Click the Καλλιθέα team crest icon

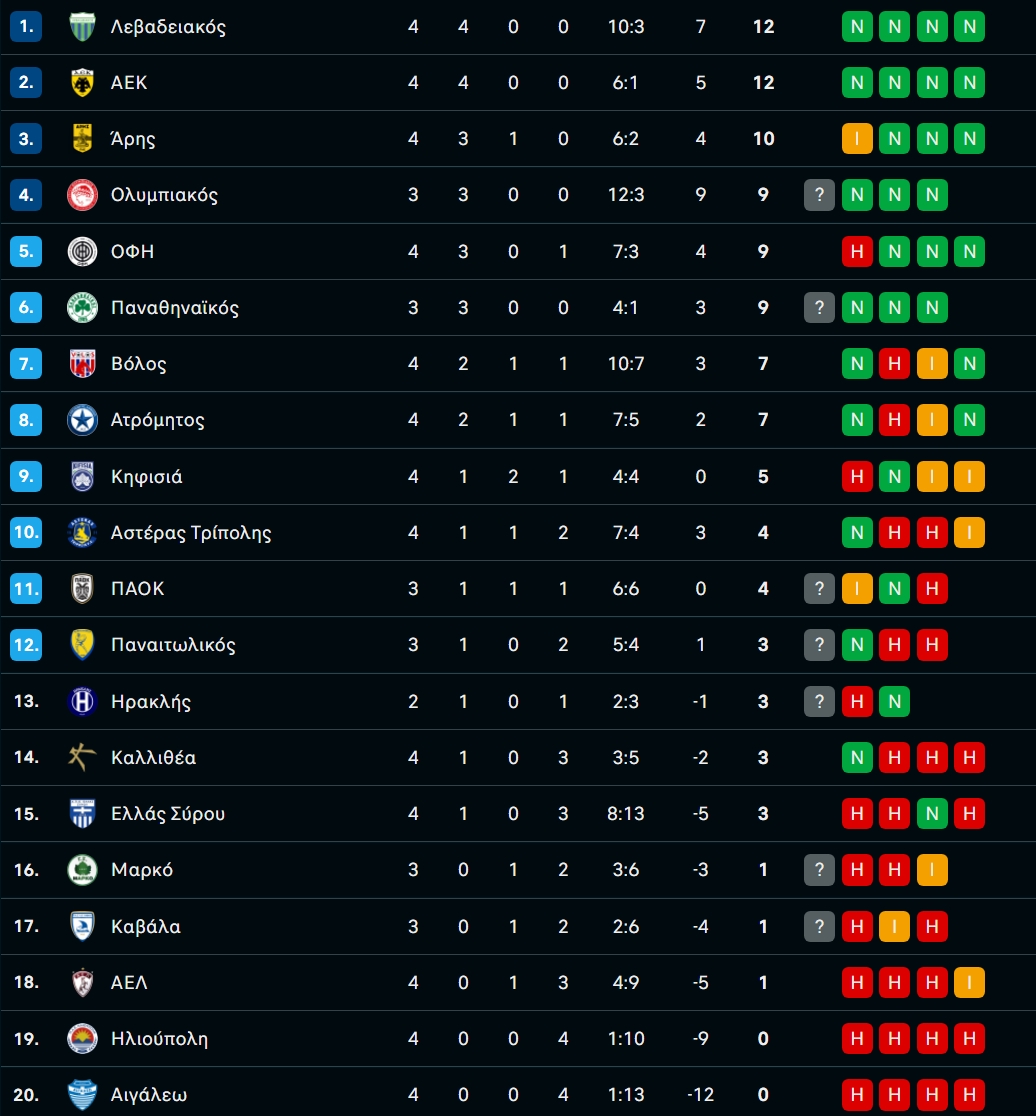coord(82,757)
